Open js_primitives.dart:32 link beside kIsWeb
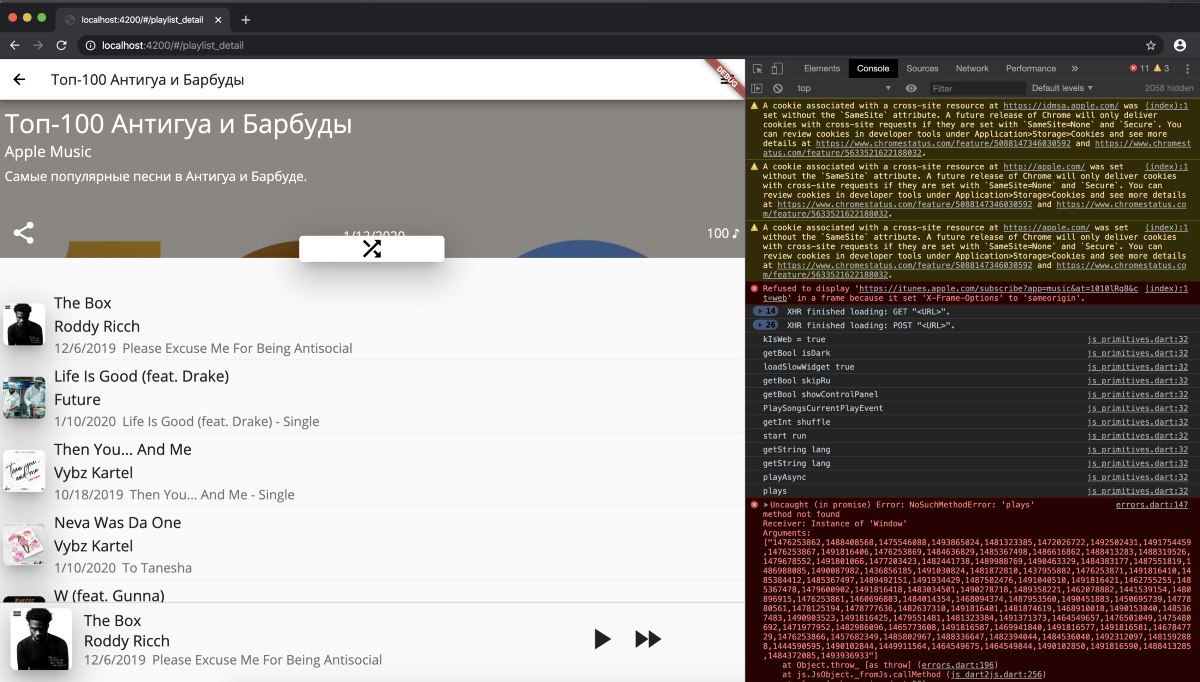This screenshot has width=1200, height=682. click(1137, 339)
